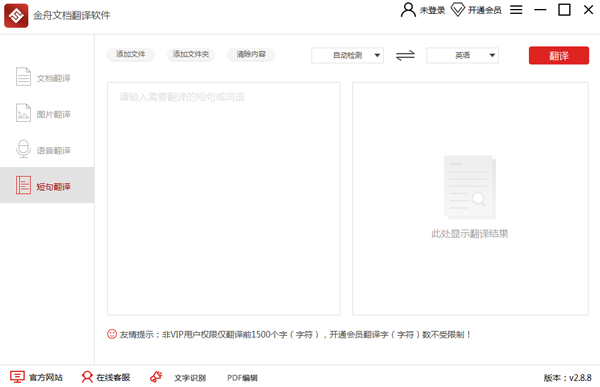Image resolution: width=600 pixels, height=387 pixels.
Task: Open the hamburger main menu
Action: [x=516, y=10]
